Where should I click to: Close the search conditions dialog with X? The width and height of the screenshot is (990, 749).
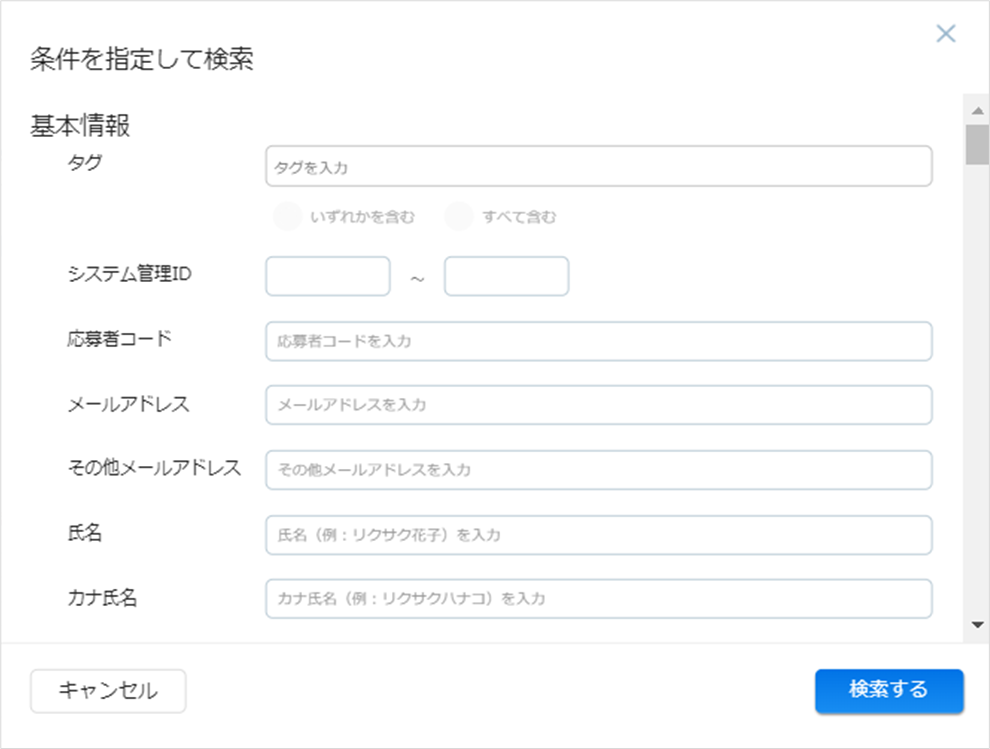coord(945,34)
